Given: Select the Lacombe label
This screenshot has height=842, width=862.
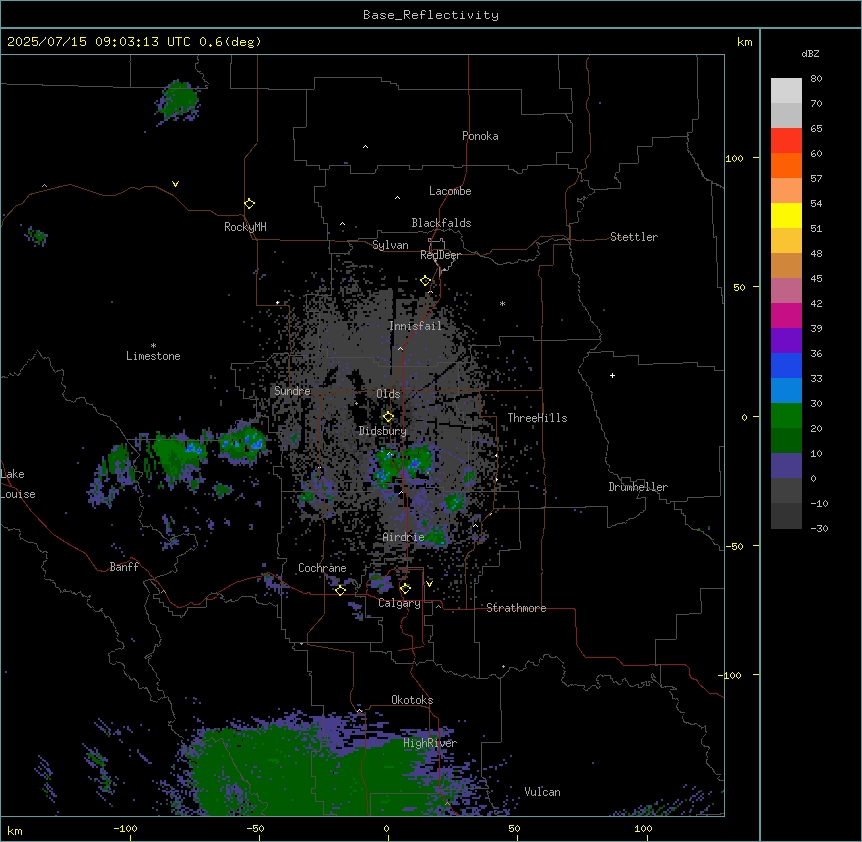Looking at the screenshot, I should 450,191.
